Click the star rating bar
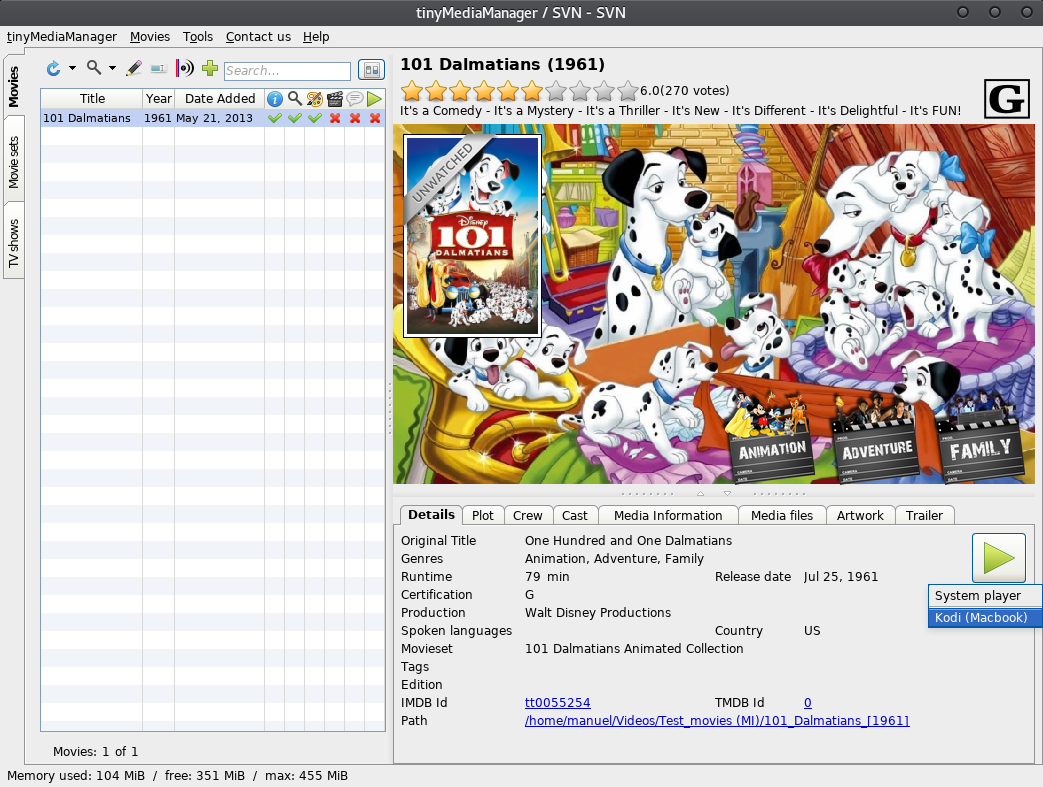This screenshot has height=787, width=1043. pyautogui.click(x=520, y=90)
